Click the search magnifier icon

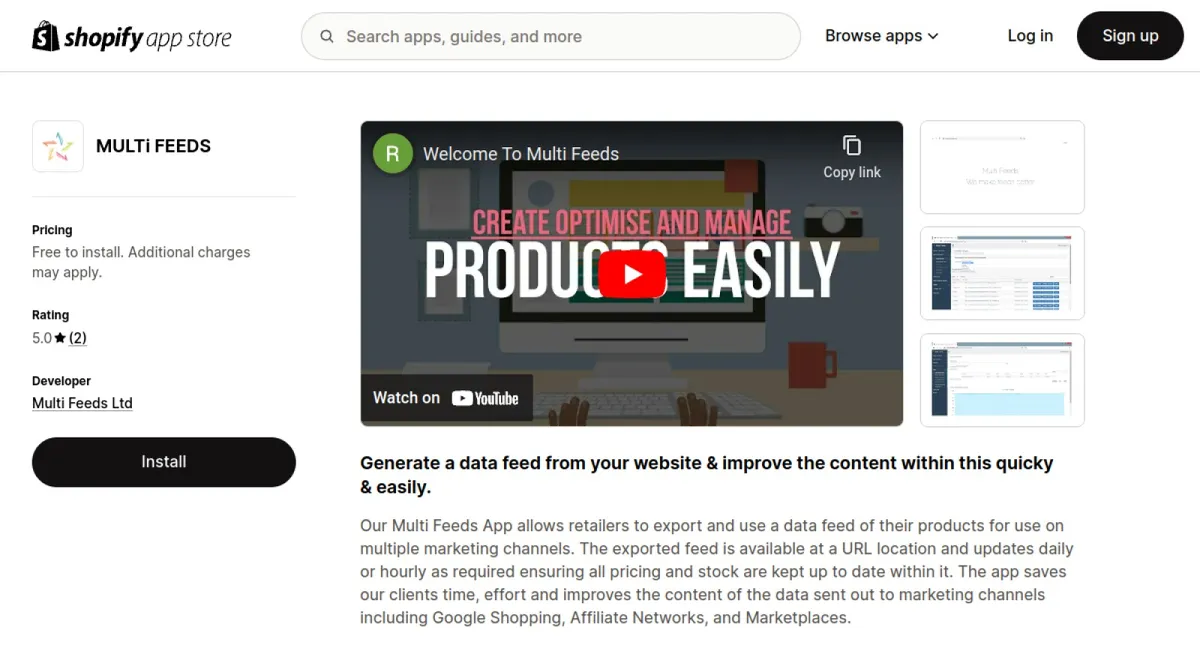click(x=327, y=37)
